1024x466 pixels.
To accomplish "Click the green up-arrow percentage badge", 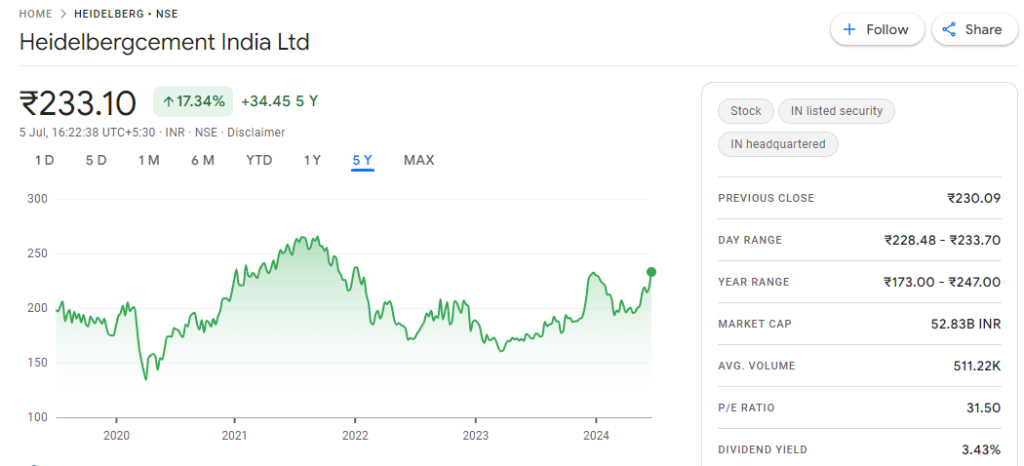I will [x=193, y=101].
